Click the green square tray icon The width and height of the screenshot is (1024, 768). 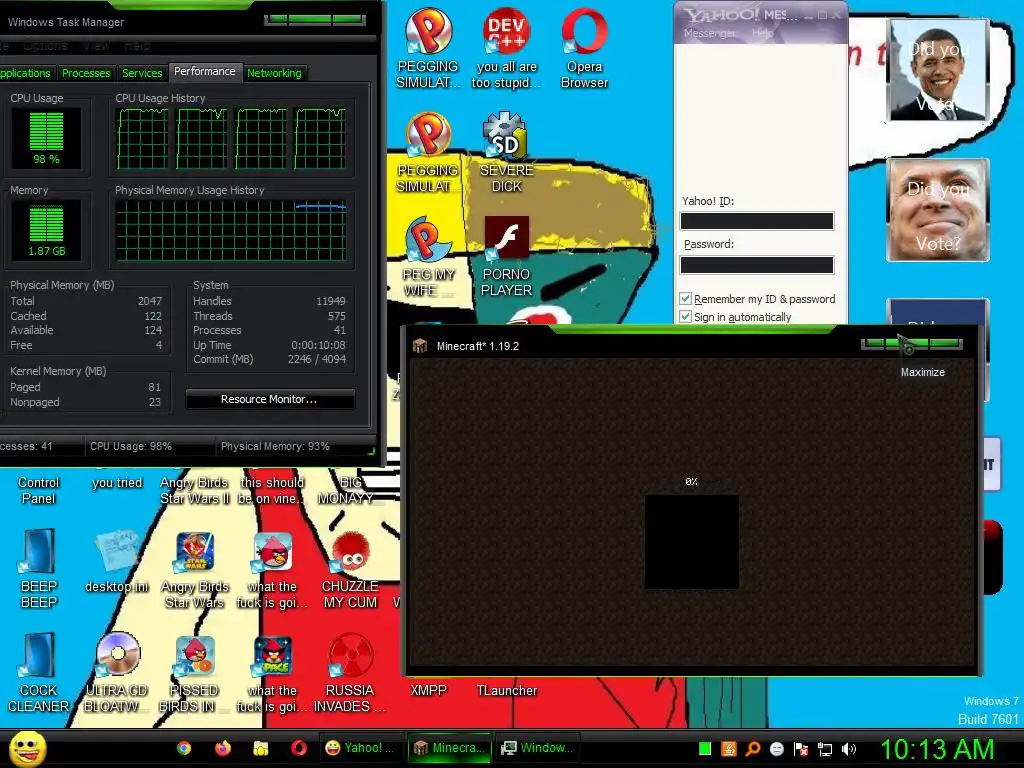(705, 749)
